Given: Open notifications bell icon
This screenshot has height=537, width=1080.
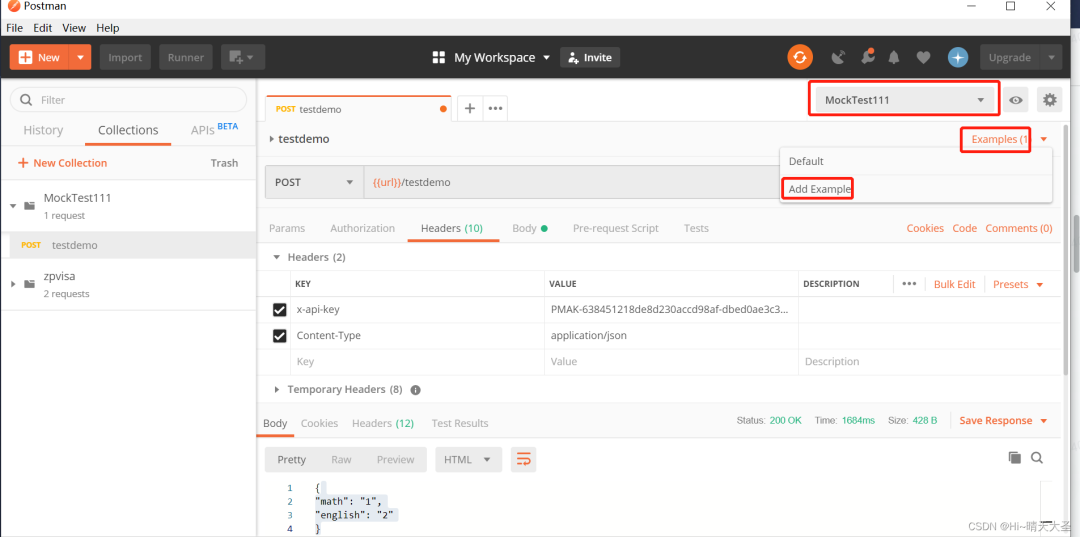Looking at the screenshot, I should tap(894, 58).
